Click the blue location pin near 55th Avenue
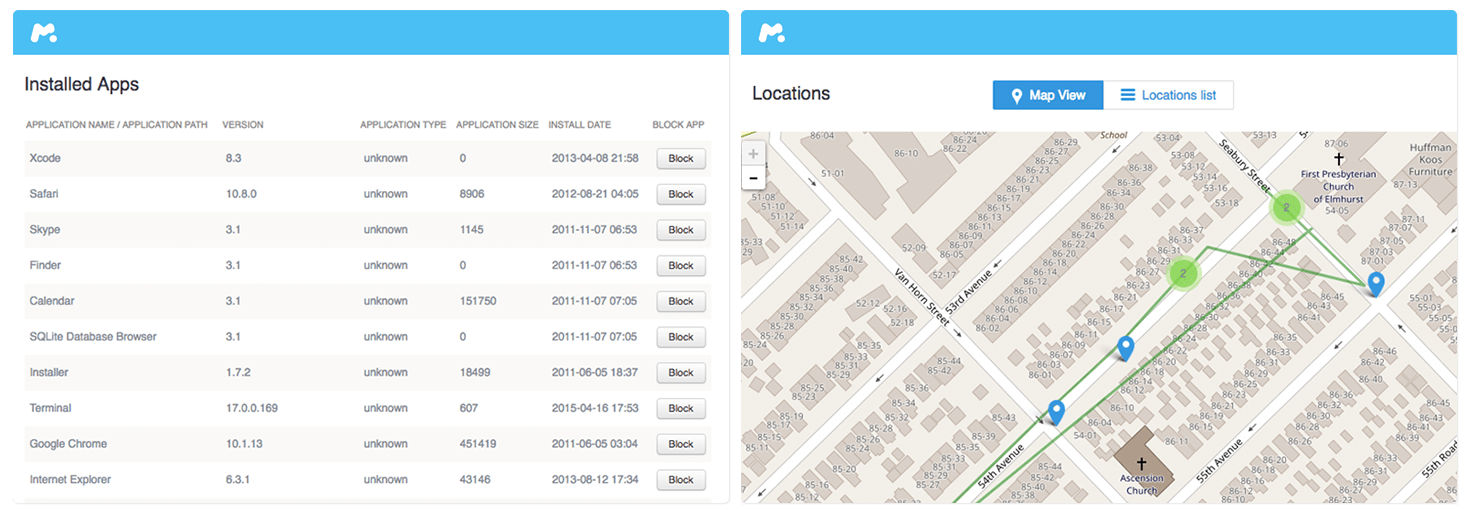This screenshot has width=1466, height=515. [x=1376, y=283]
